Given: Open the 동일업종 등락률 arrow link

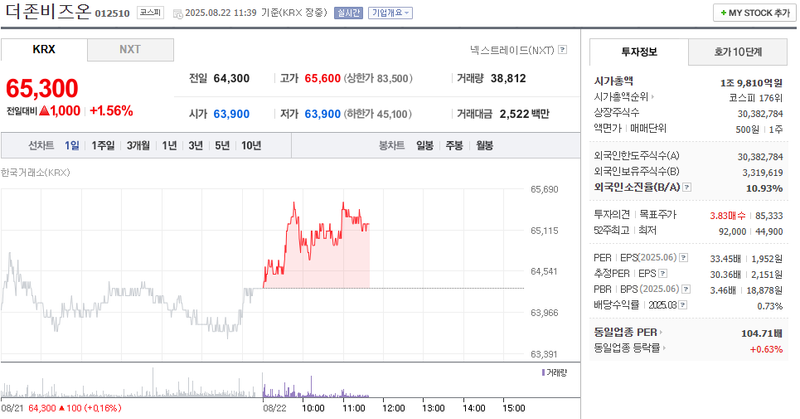Looking at the screenshot, I should pos(664,348).
